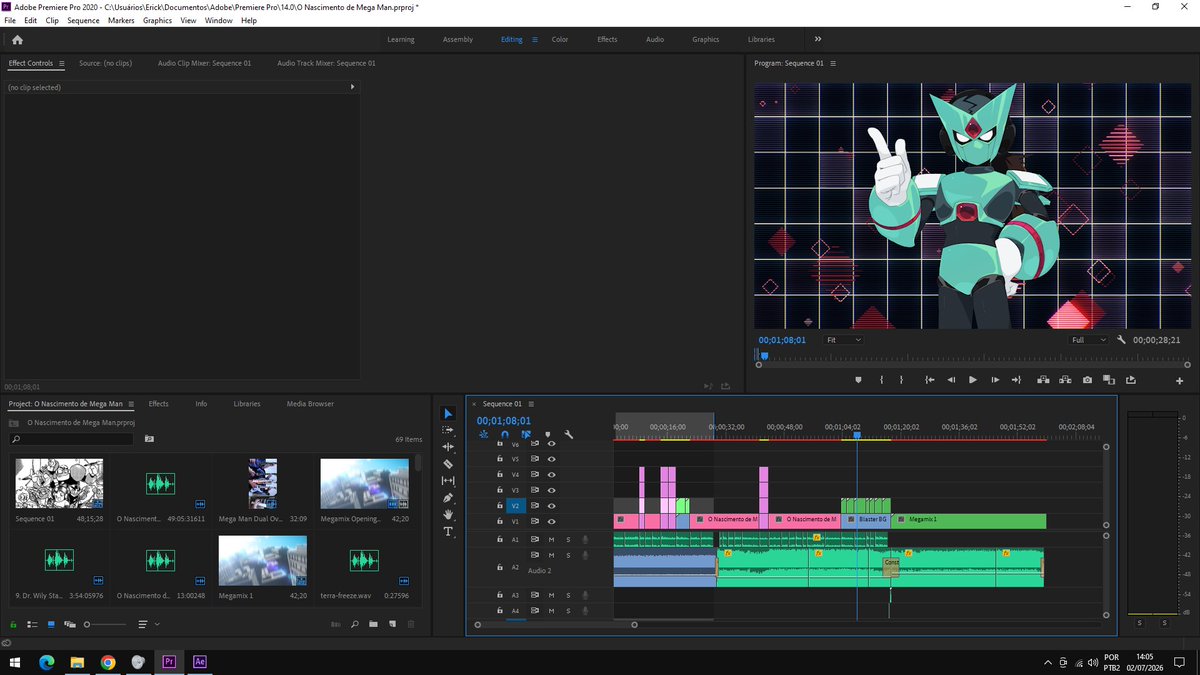Screen dimensions: 1200x675
Task: Switch to Audio Track Mixer tab
Action: click(326, 63)
